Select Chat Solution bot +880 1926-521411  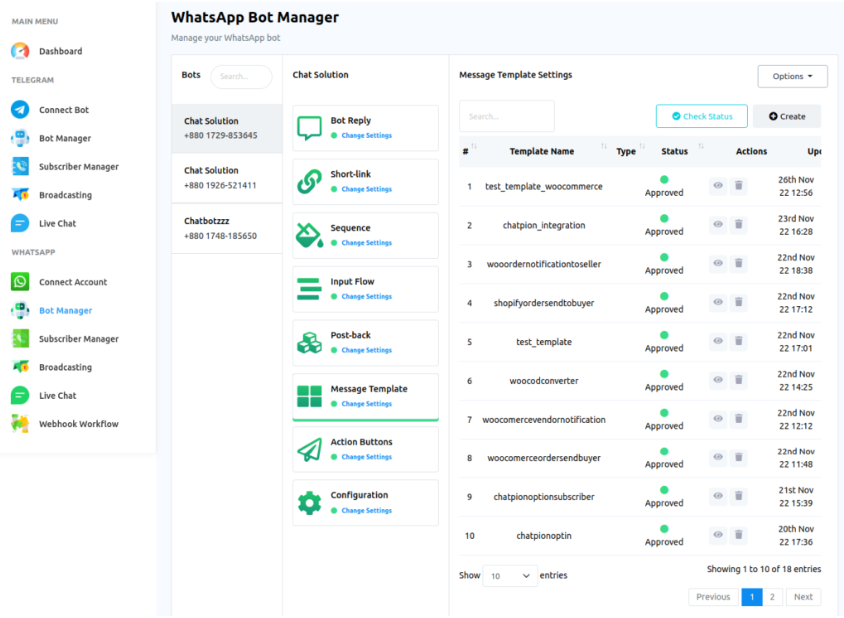227,178
